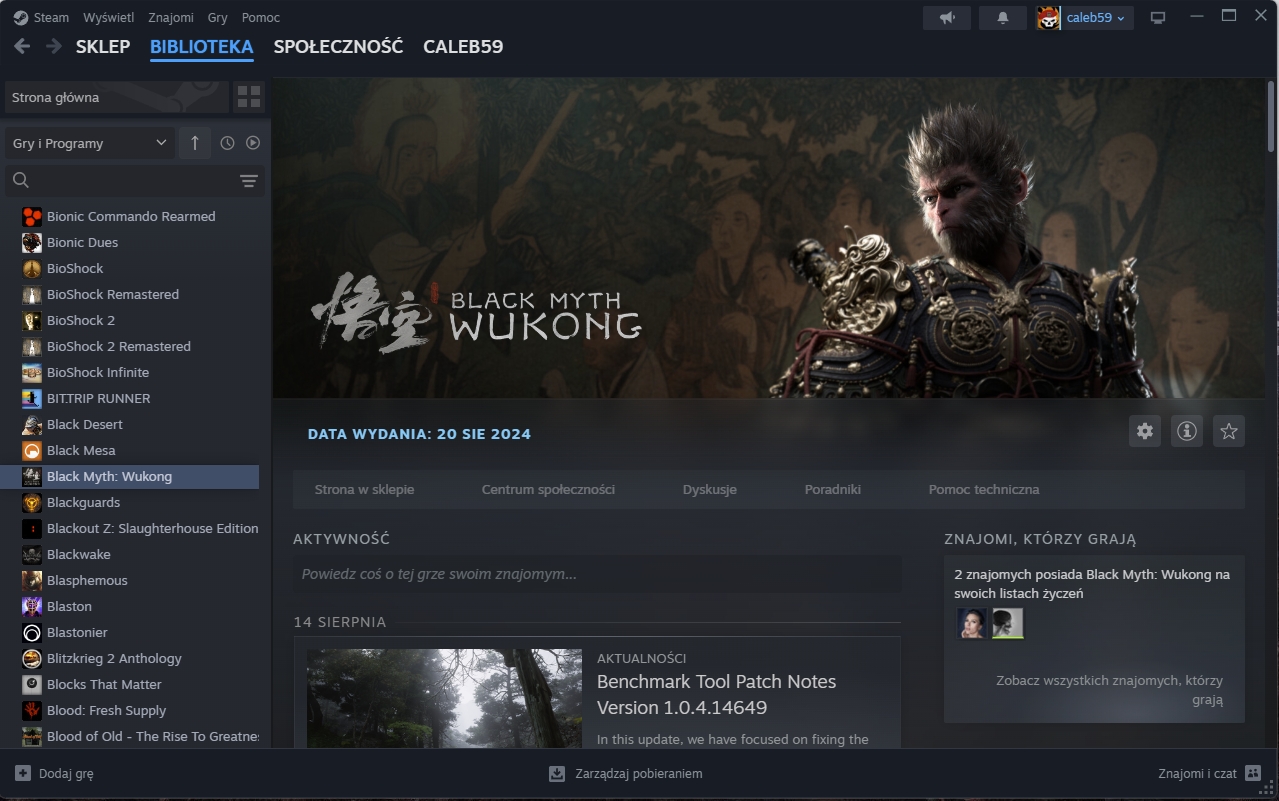Open advanced filter options icon
Image resolution: width=1279 pixels, height=801 pixels.
tap(249, 180)
